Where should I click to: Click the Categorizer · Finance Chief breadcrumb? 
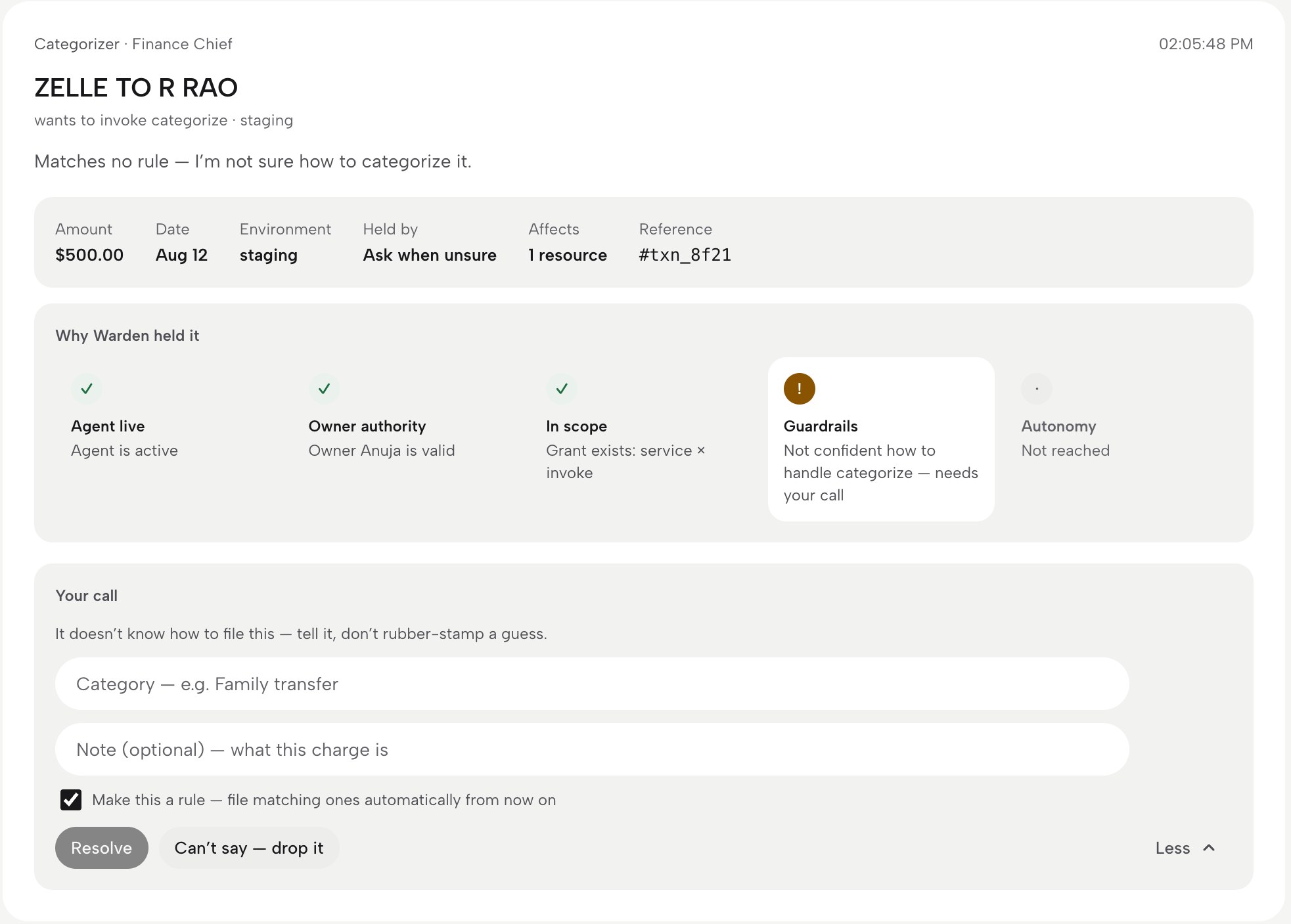point(133,44)
